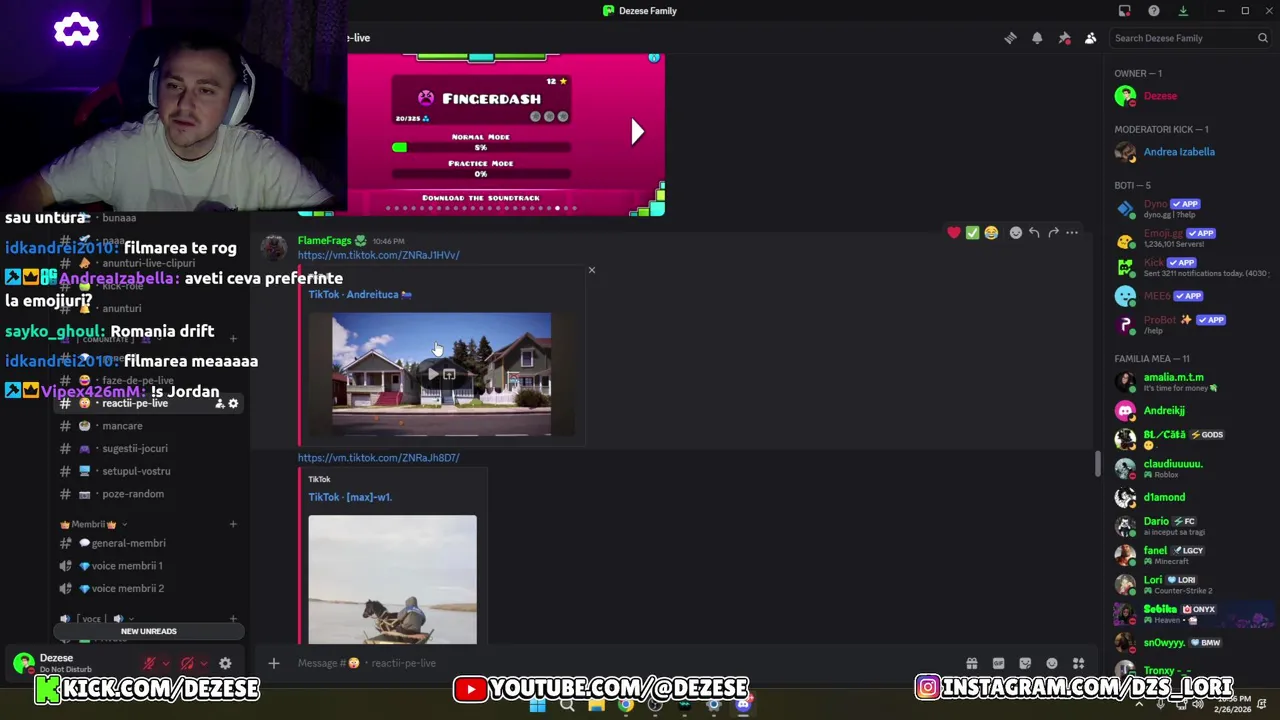Join voice membrii 1 channel
This screenshot has height=720, width=1280.
tap(126, 566)
